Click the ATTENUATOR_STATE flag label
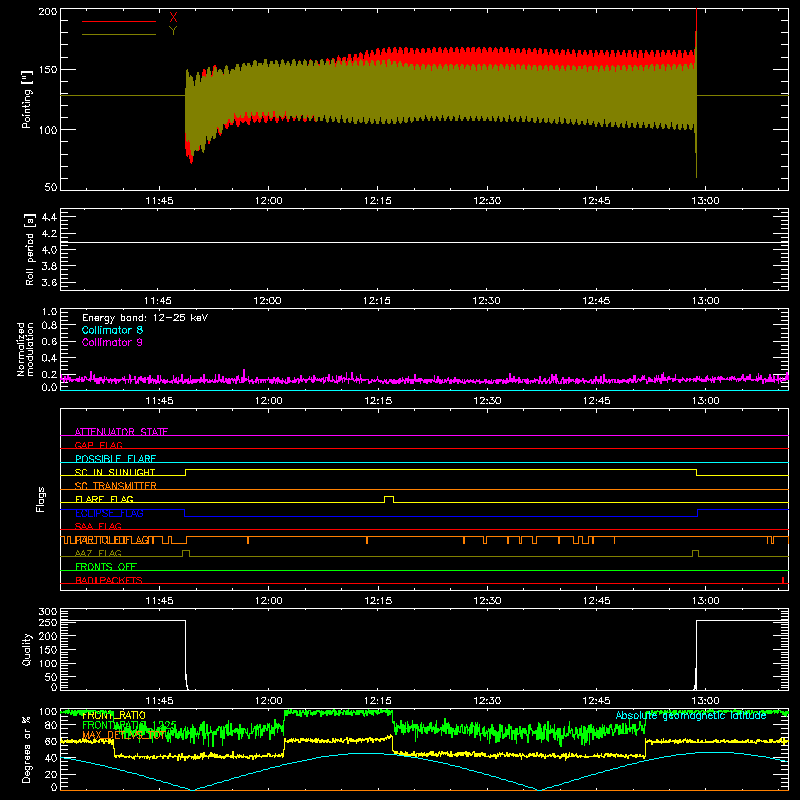This screenshot has width=800, height=800. point(121,432)
